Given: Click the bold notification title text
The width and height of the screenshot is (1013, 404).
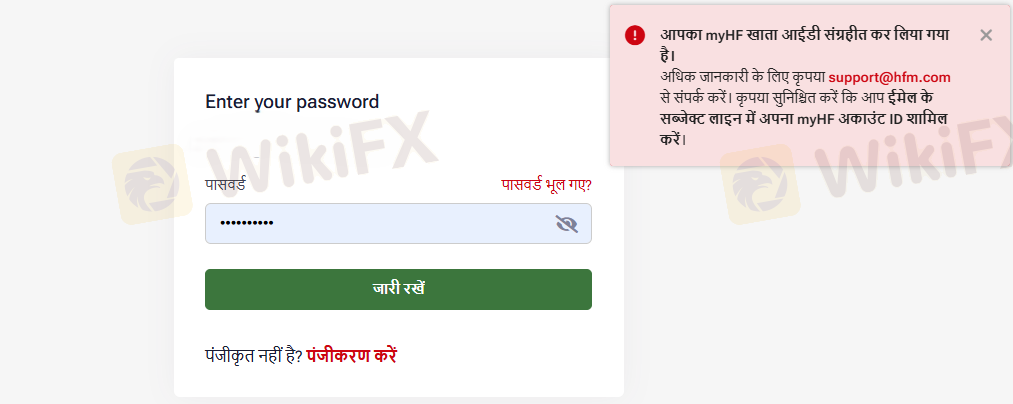Looking at the screenshot, I should coord(804,45).
